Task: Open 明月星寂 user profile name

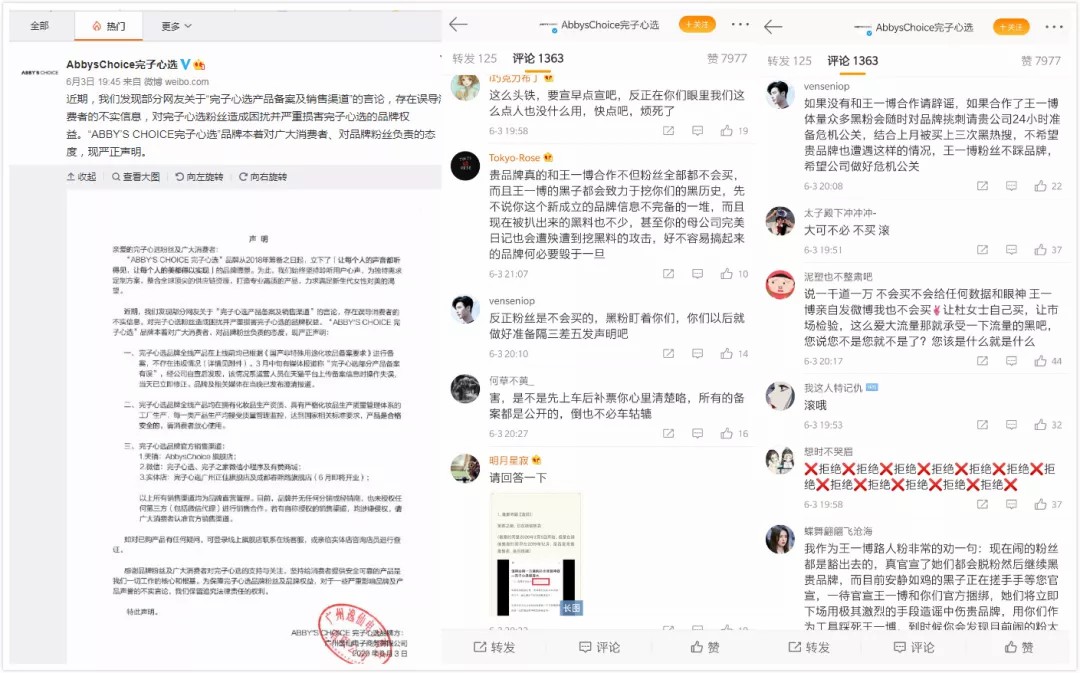Action: tap(508, 460)
